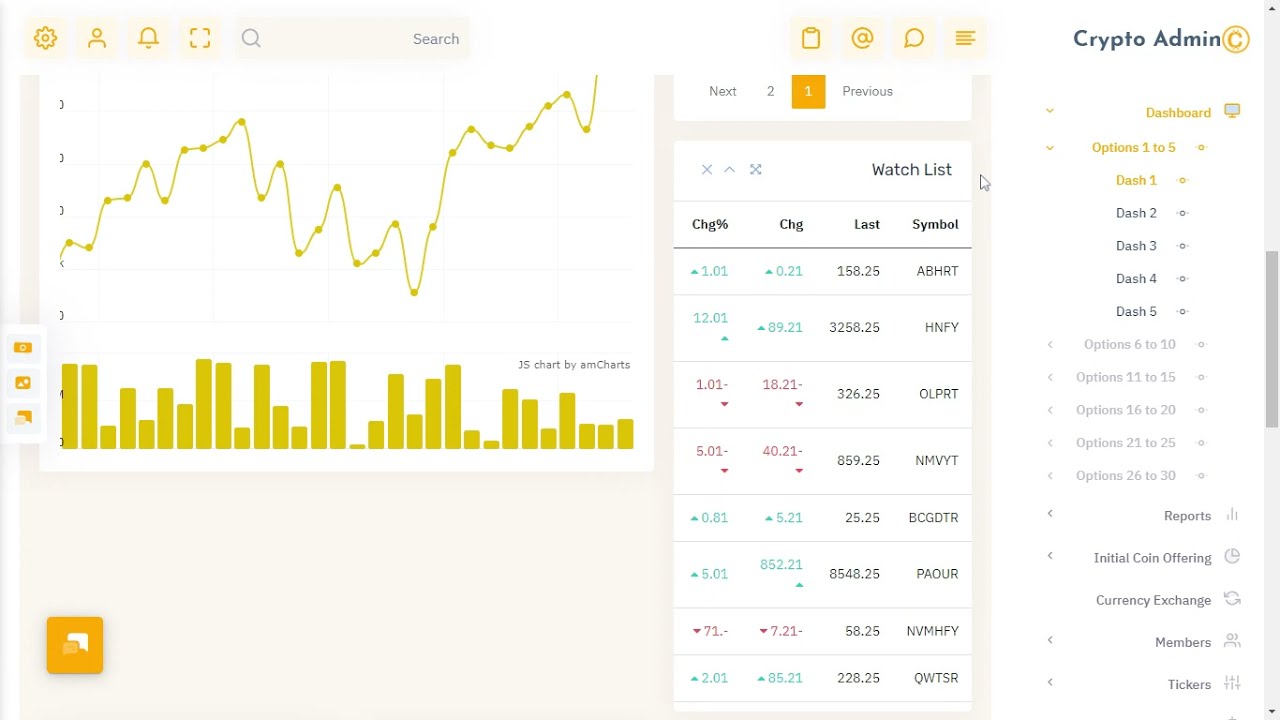
Task: Click the HNFY symbol cell
Action: tap(942, 328)
